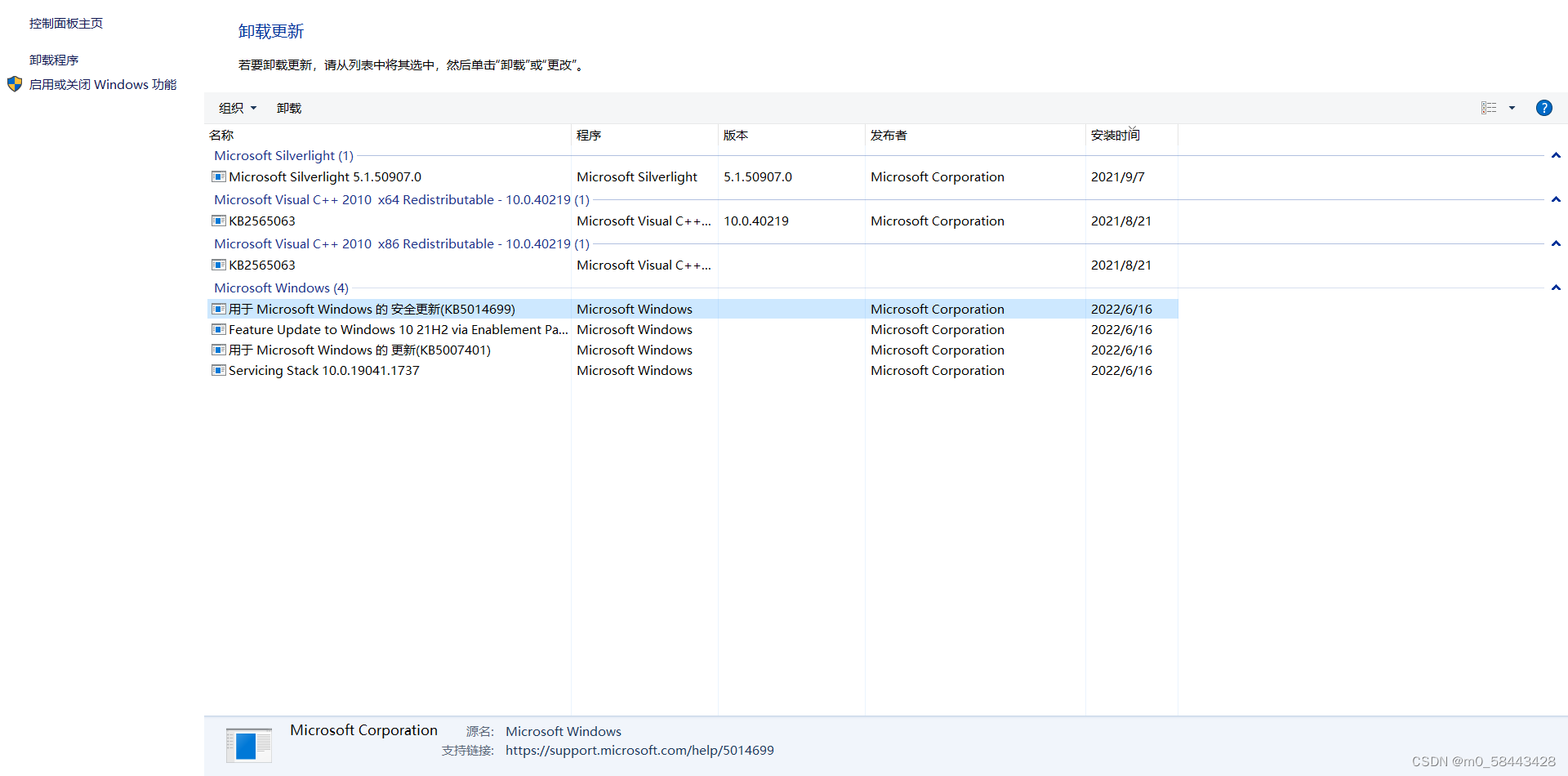Screen dimensions: 1568x776
Task: Select the Visual C++ 2010 x64 Redistributable group header
Action: [402, 199]
